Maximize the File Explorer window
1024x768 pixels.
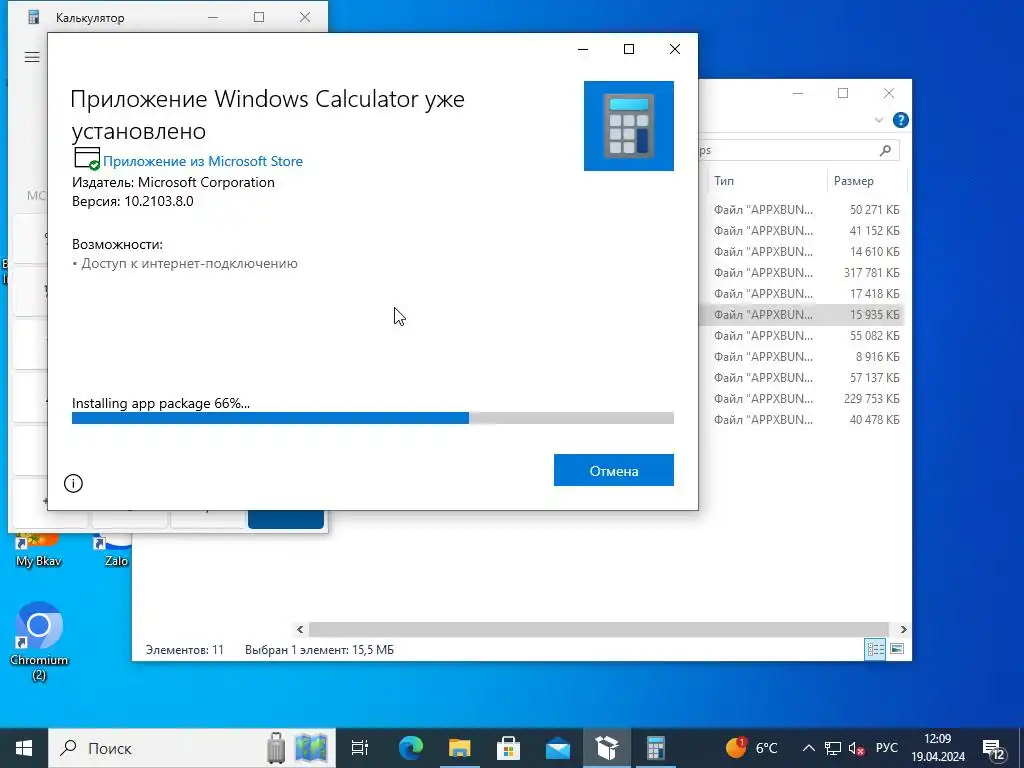[843, 93]
